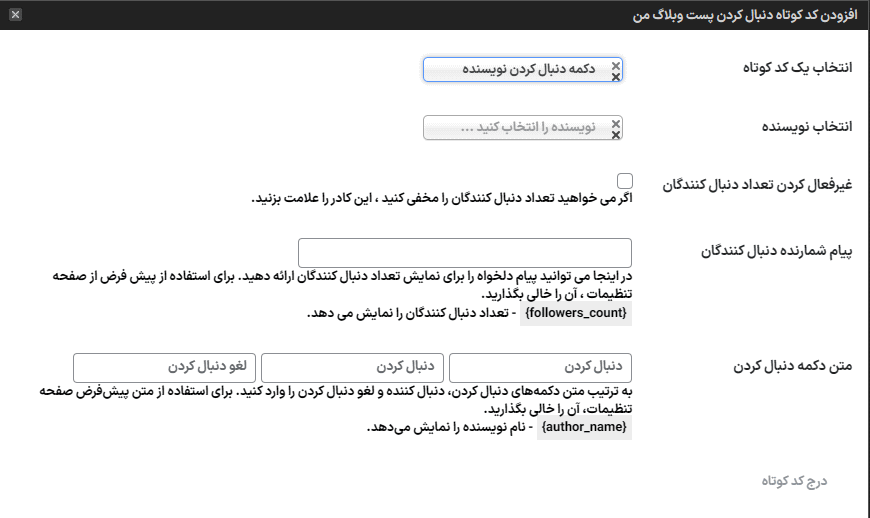Focus the followers counter message field
Screen dimensions: 870x518
[x=465, y=252]
